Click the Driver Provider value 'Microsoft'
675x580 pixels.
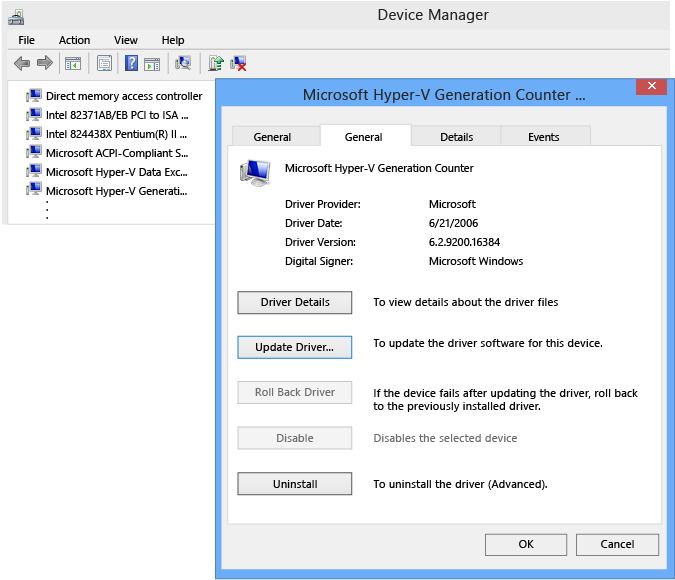click(x=452, y=204)
